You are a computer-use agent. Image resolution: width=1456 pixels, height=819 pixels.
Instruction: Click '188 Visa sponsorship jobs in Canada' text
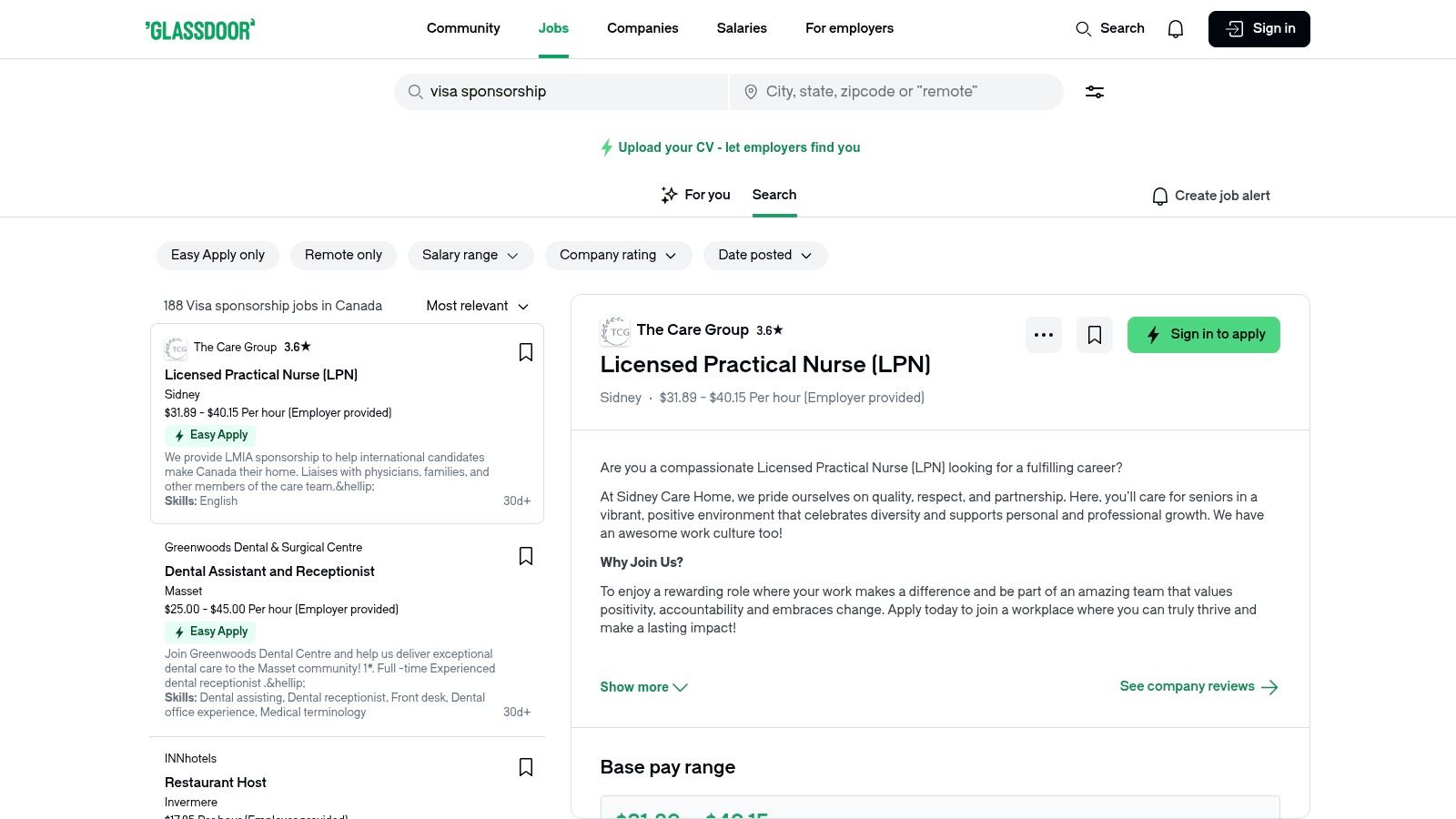tap(273, 306)
